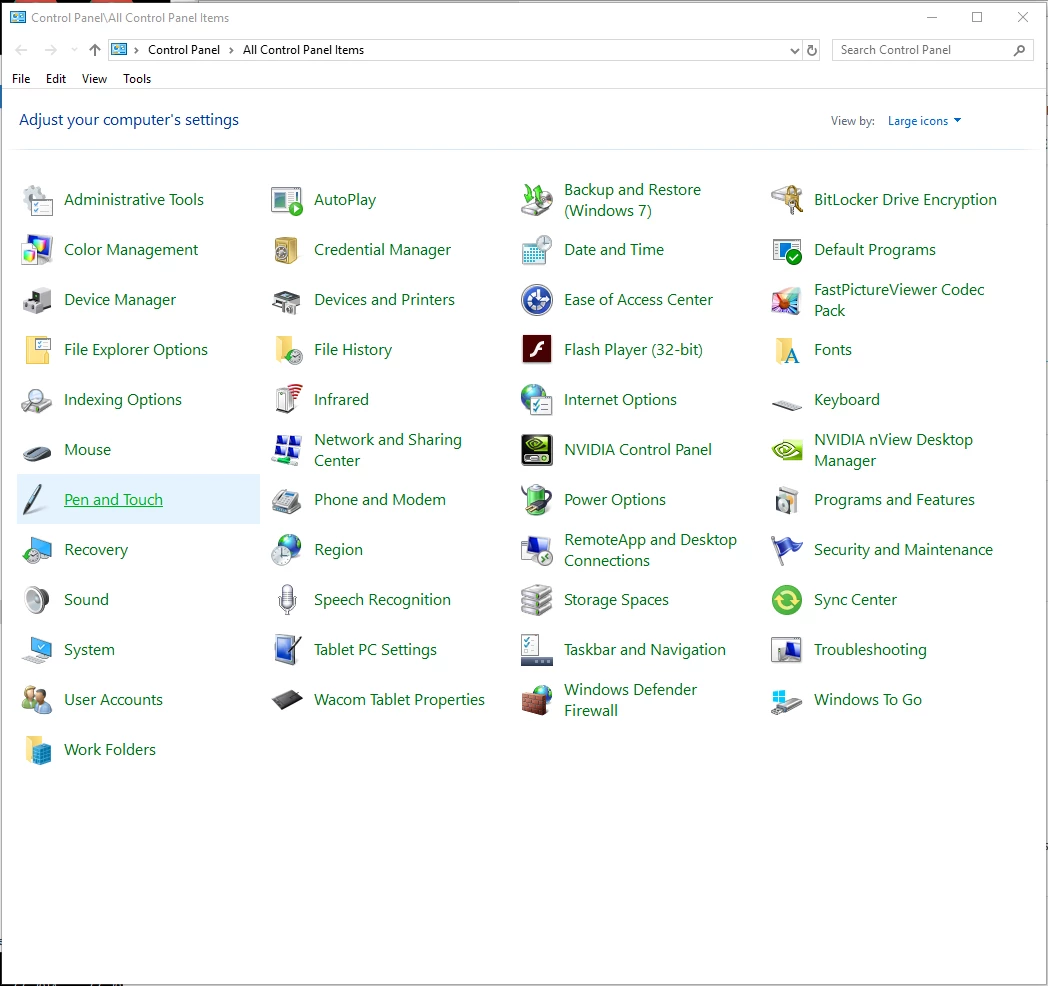
Task: Open RemoteApp and Desktop Connections link
Action: click(650, 550)
